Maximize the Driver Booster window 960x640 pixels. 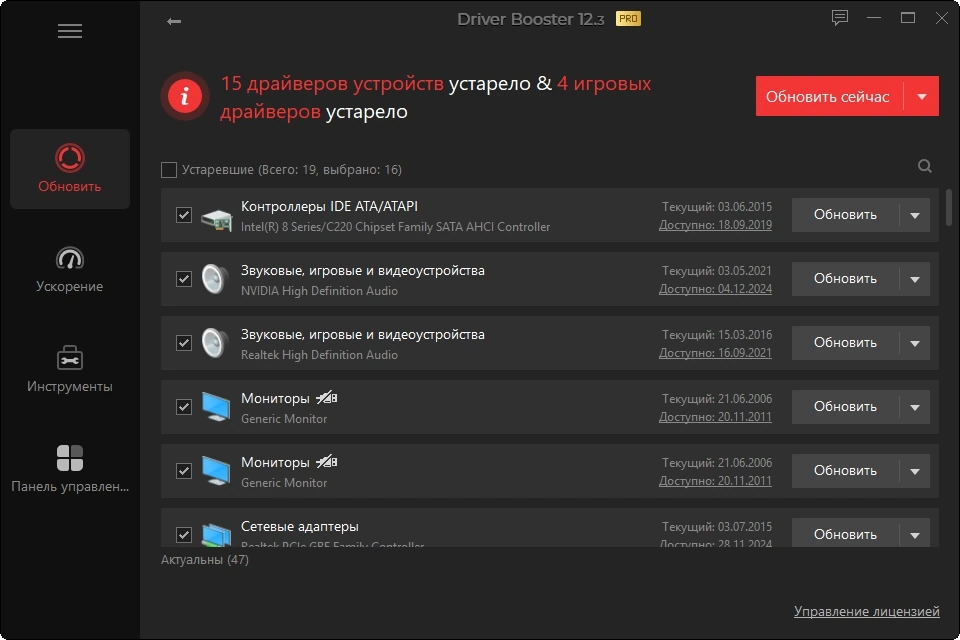[908, 18]
